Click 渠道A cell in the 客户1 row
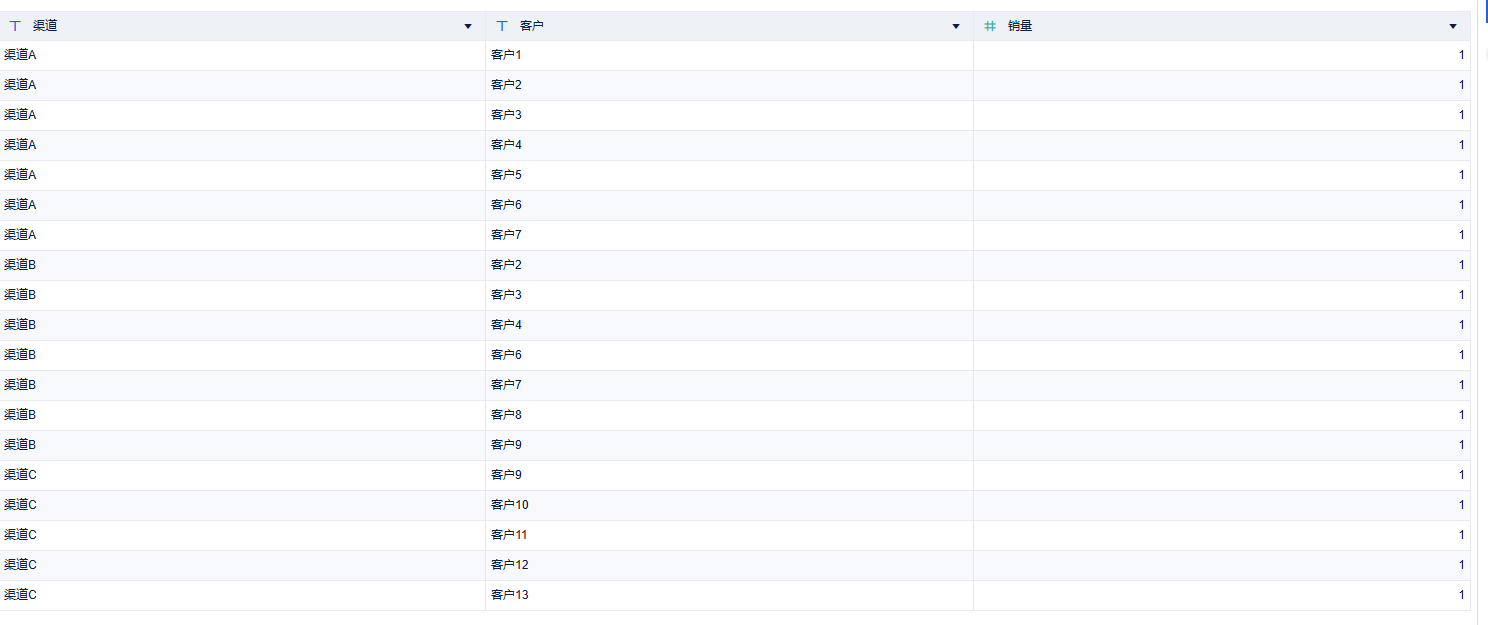This screenshot has height=625, width=1488. 242,55
